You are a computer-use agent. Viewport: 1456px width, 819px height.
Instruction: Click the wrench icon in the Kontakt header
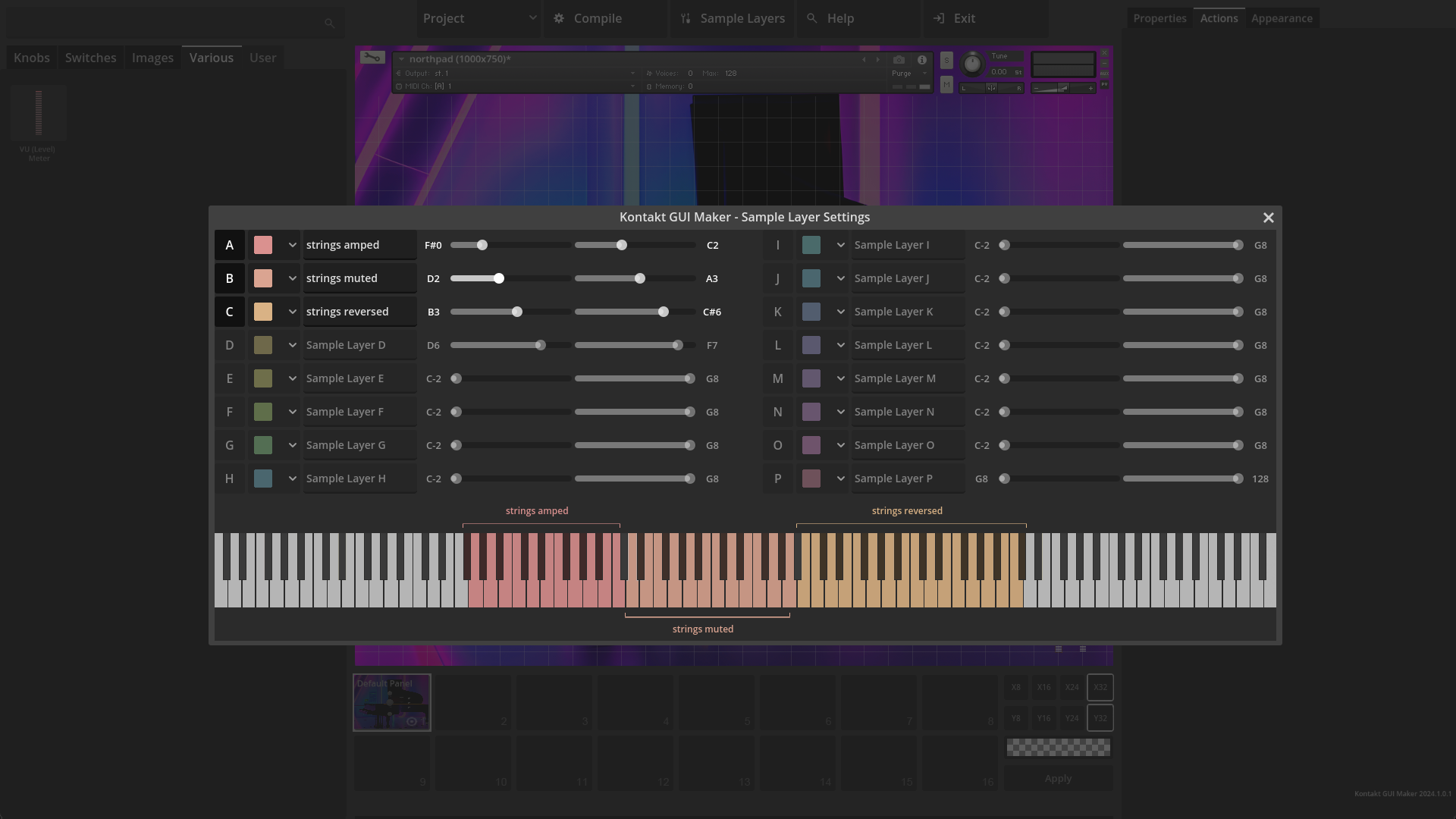(372, 57)
